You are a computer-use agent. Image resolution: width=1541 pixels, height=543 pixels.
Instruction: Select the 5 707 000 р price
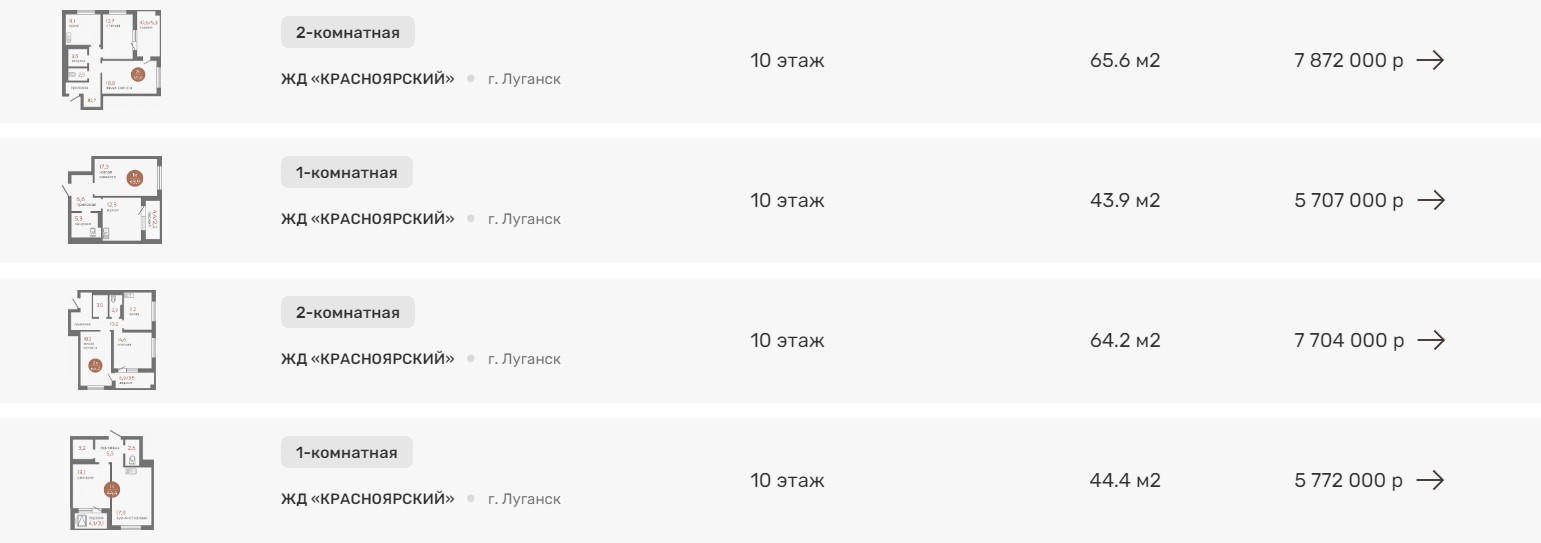click(x=1348, y=201)
